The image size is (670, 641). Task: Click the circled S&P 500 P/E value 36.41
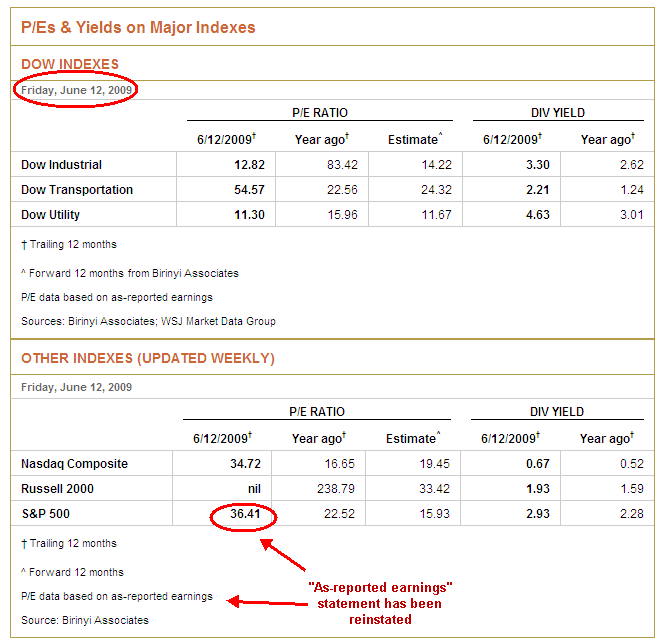point(243,514)
